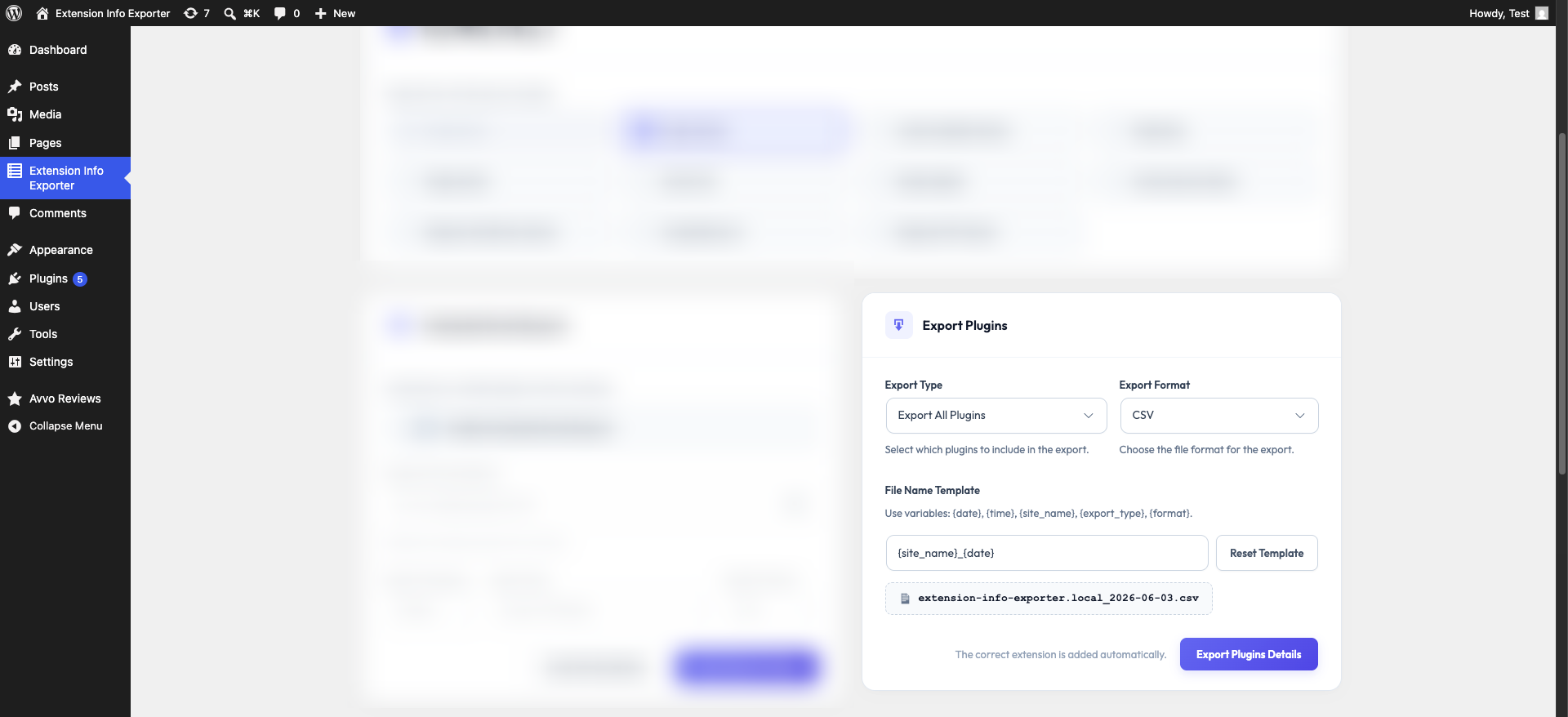Click the Plugins update count badge 5
This screenshot has height=717, width=1568.
[80, 279]
